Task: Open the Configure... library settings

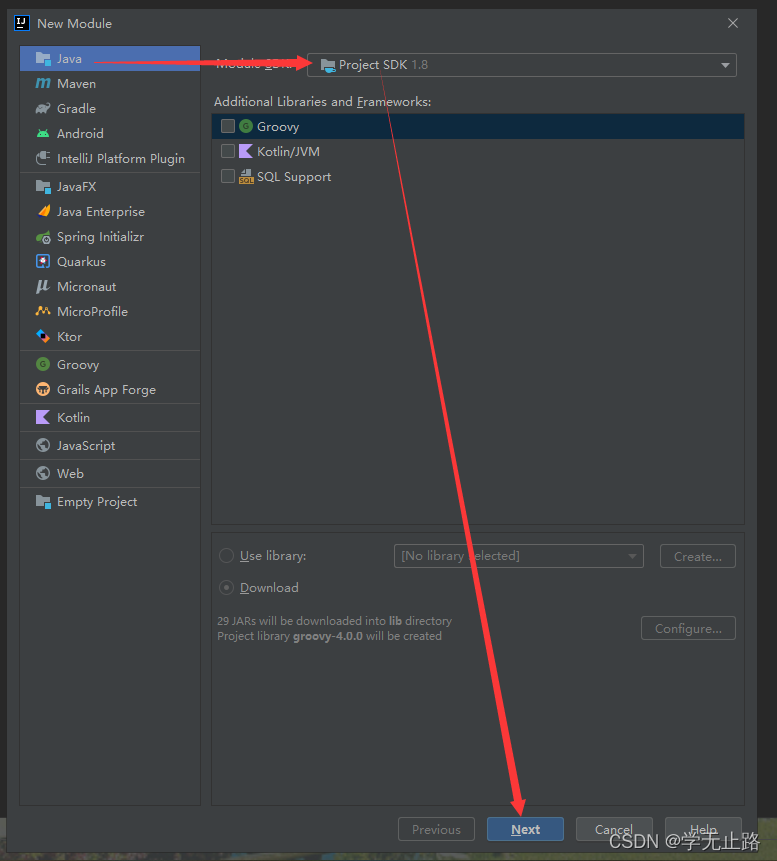Action: pos(688,628)
